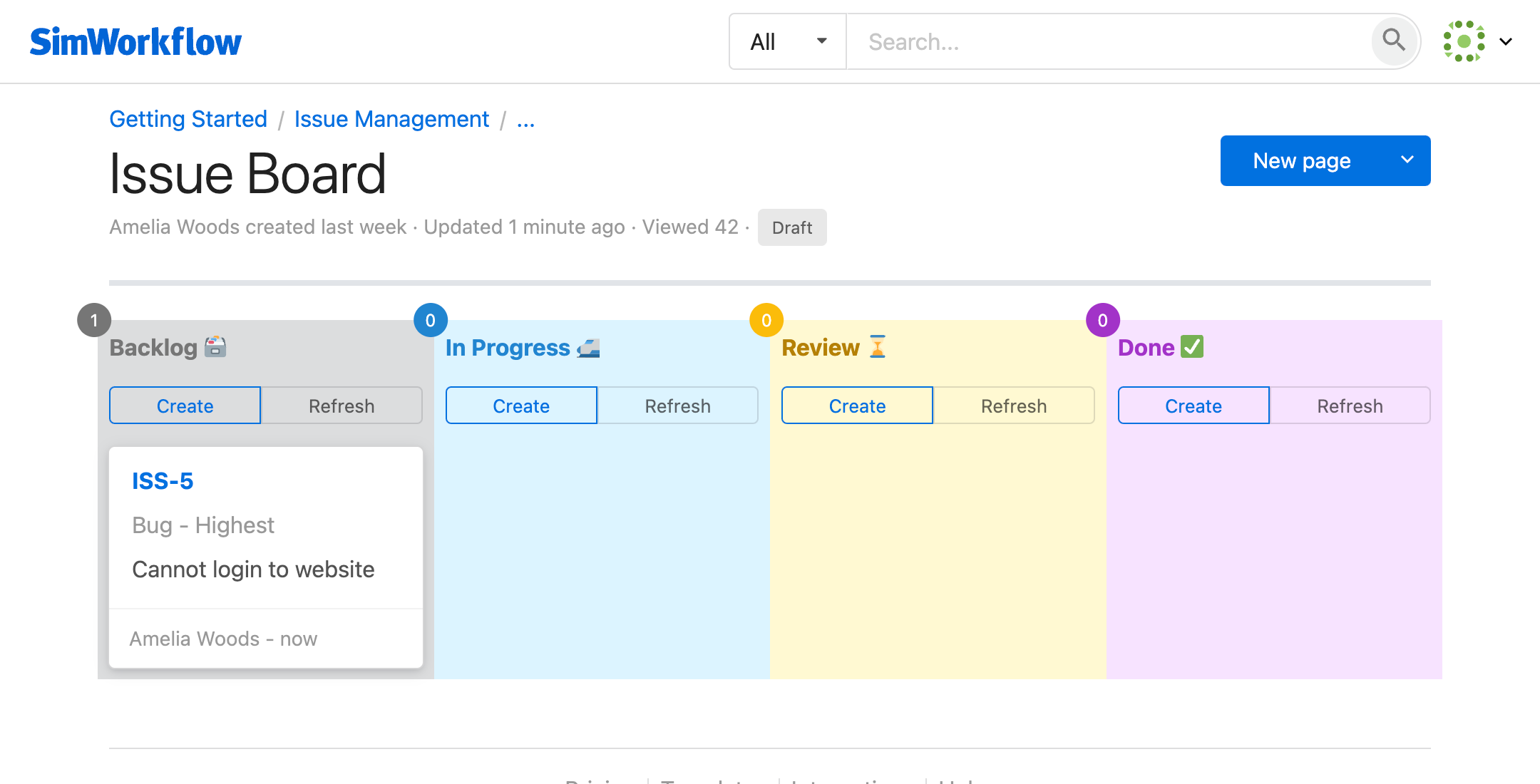Click the In Progress column heading

coord(508,348)
